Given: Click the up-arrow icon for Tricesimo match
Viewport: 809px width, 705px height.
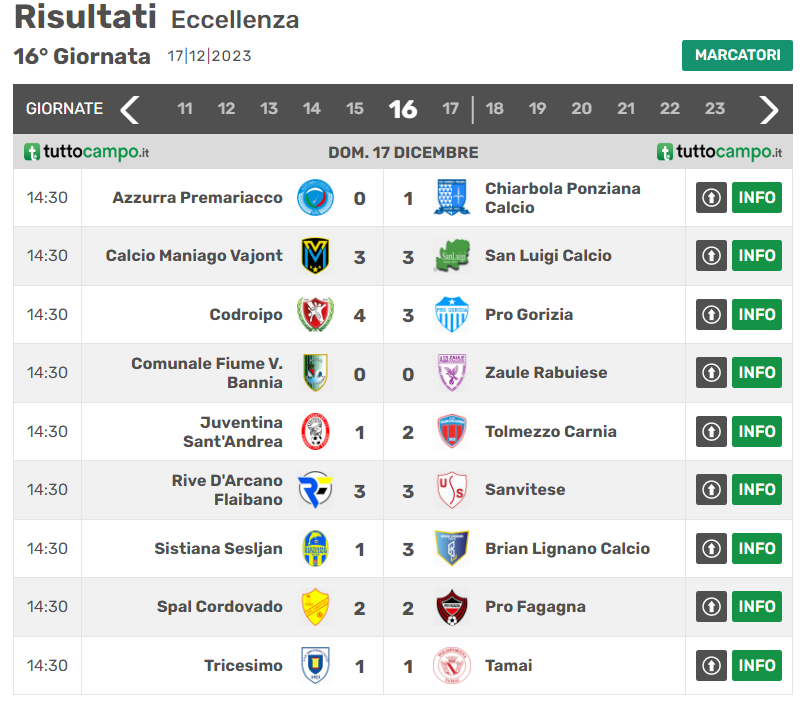Looking at the screenshot, I should click(x=711, y=665).
